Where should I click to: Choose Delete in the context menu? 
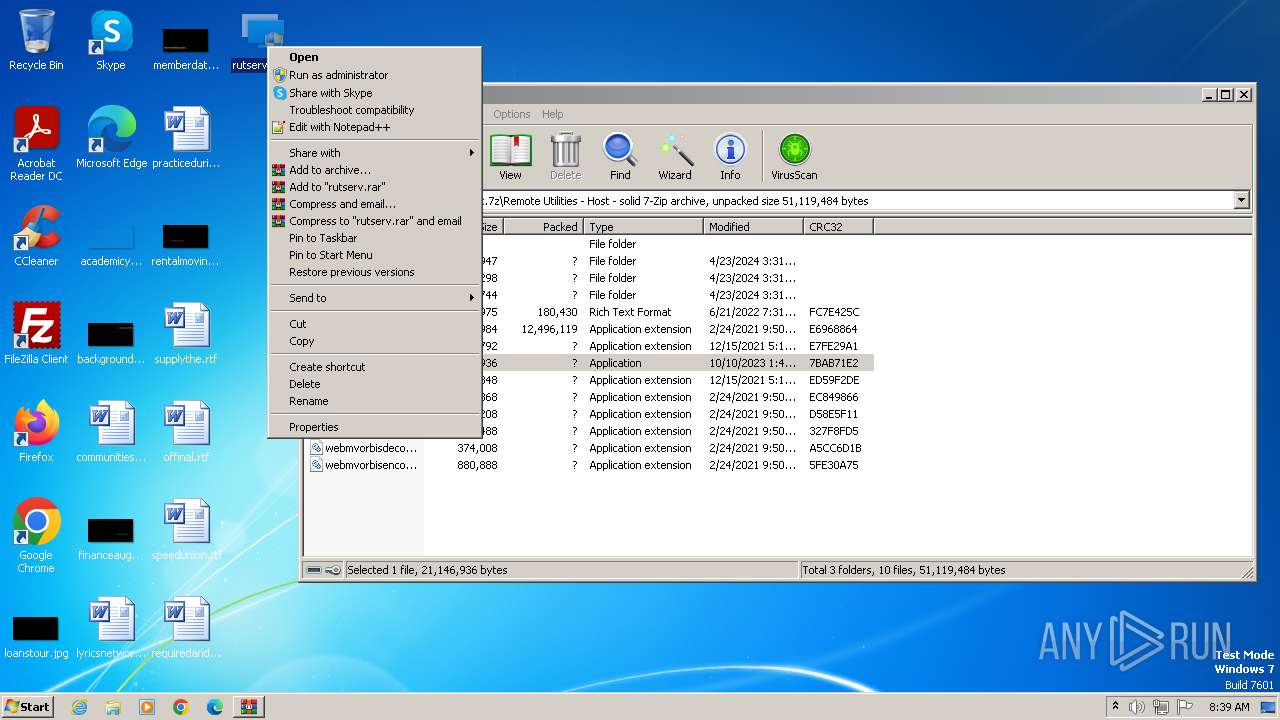[375, 384]
